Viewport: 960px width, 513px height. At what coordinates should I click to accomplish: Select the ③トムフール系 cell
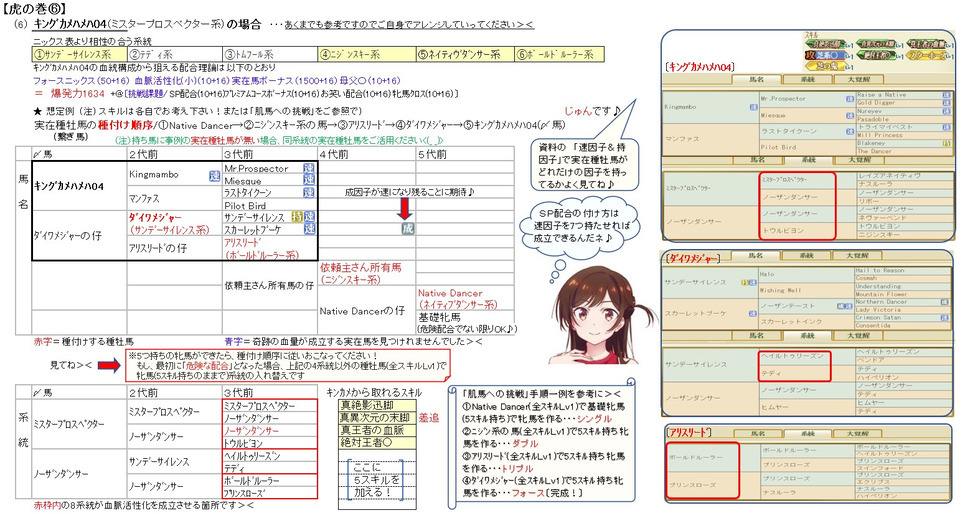(x=269, y=54)
